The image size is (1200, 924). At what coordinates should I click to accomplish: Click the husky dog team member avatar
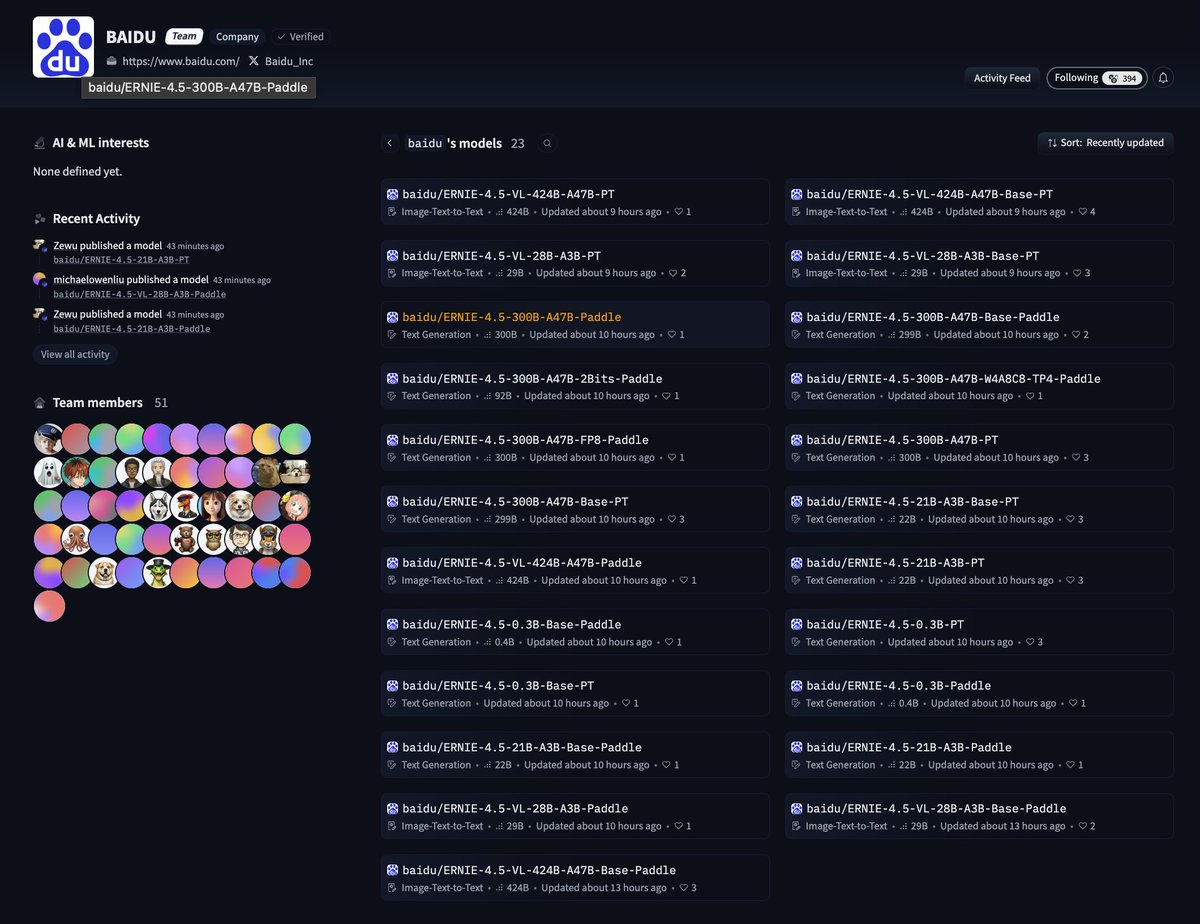(x=158, y=506)
